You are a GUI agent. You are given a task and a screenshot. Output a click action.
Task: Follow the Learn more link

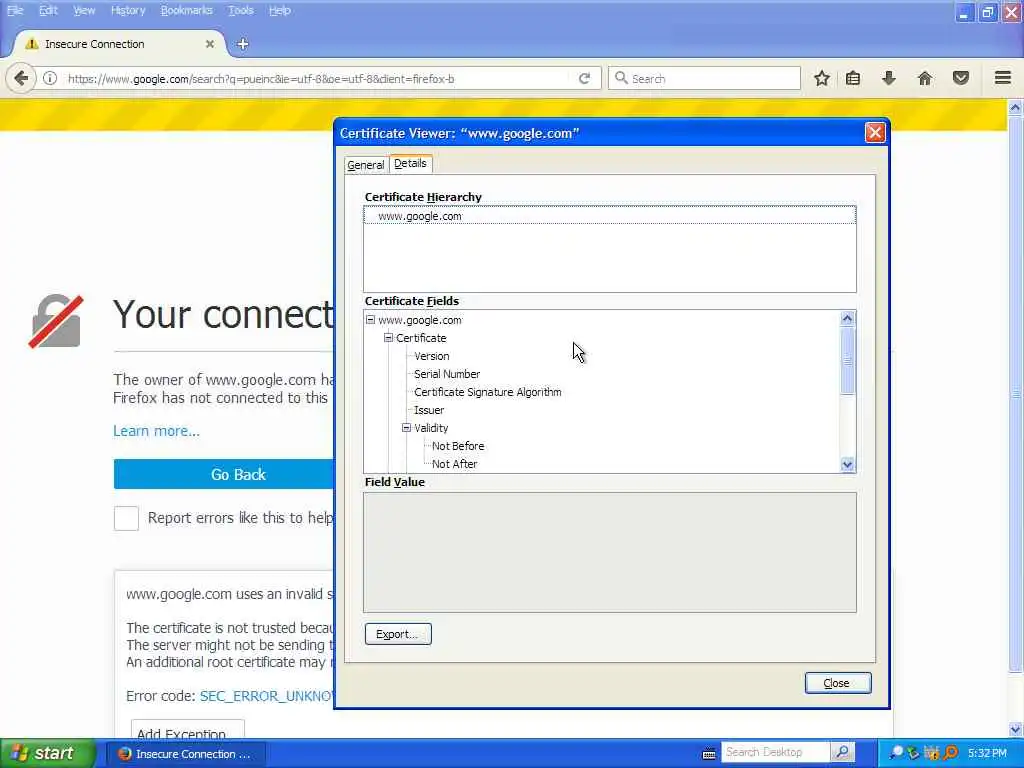(x=157, y=431)
